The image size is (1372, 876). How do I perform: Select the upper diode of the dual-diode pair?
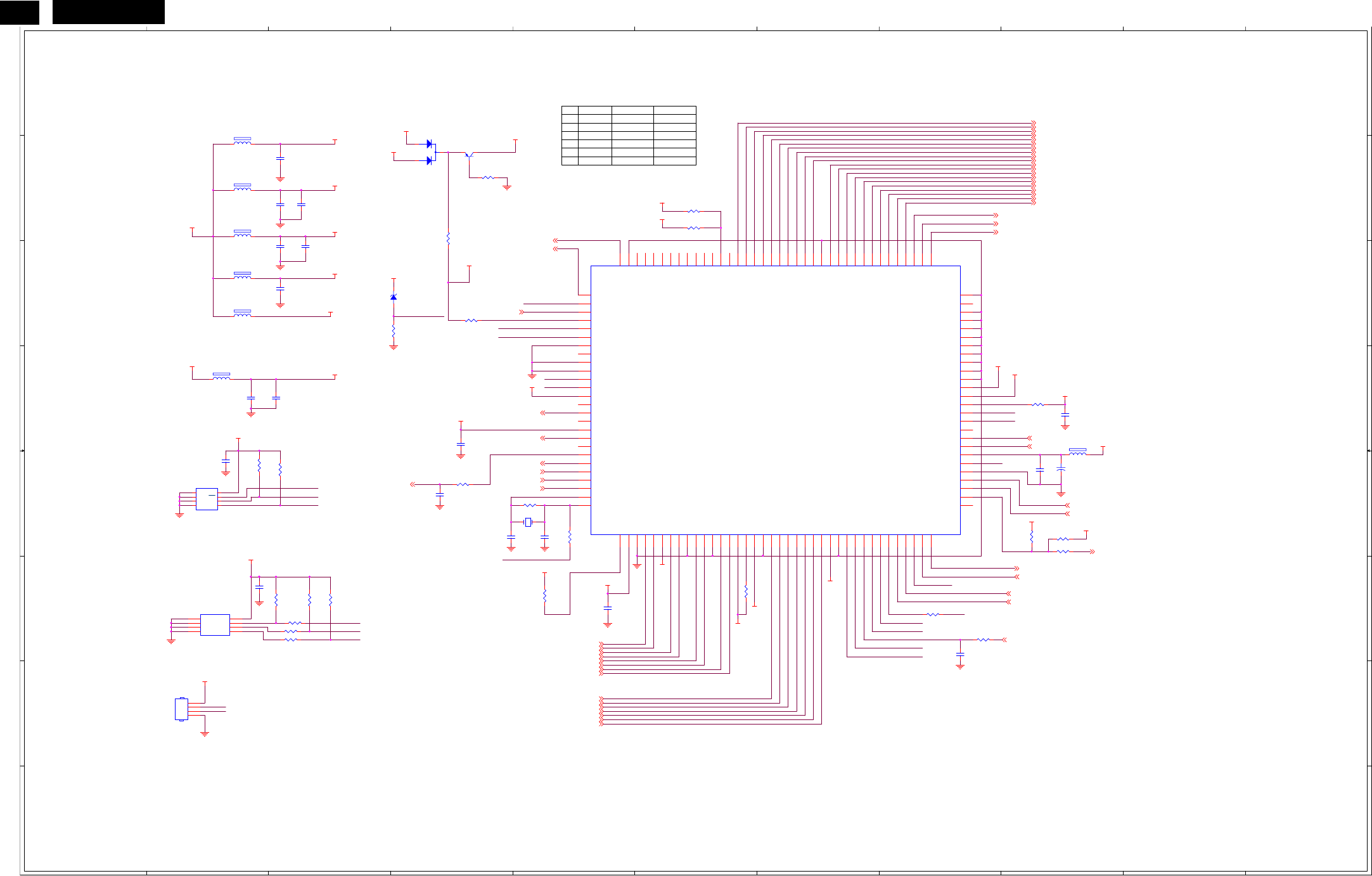pyautogui.click(x=429, y=144)
